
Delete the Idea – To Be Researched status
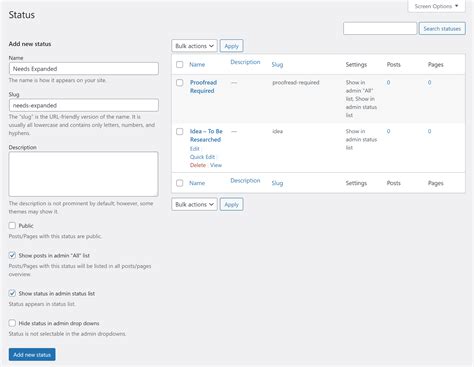198,165
